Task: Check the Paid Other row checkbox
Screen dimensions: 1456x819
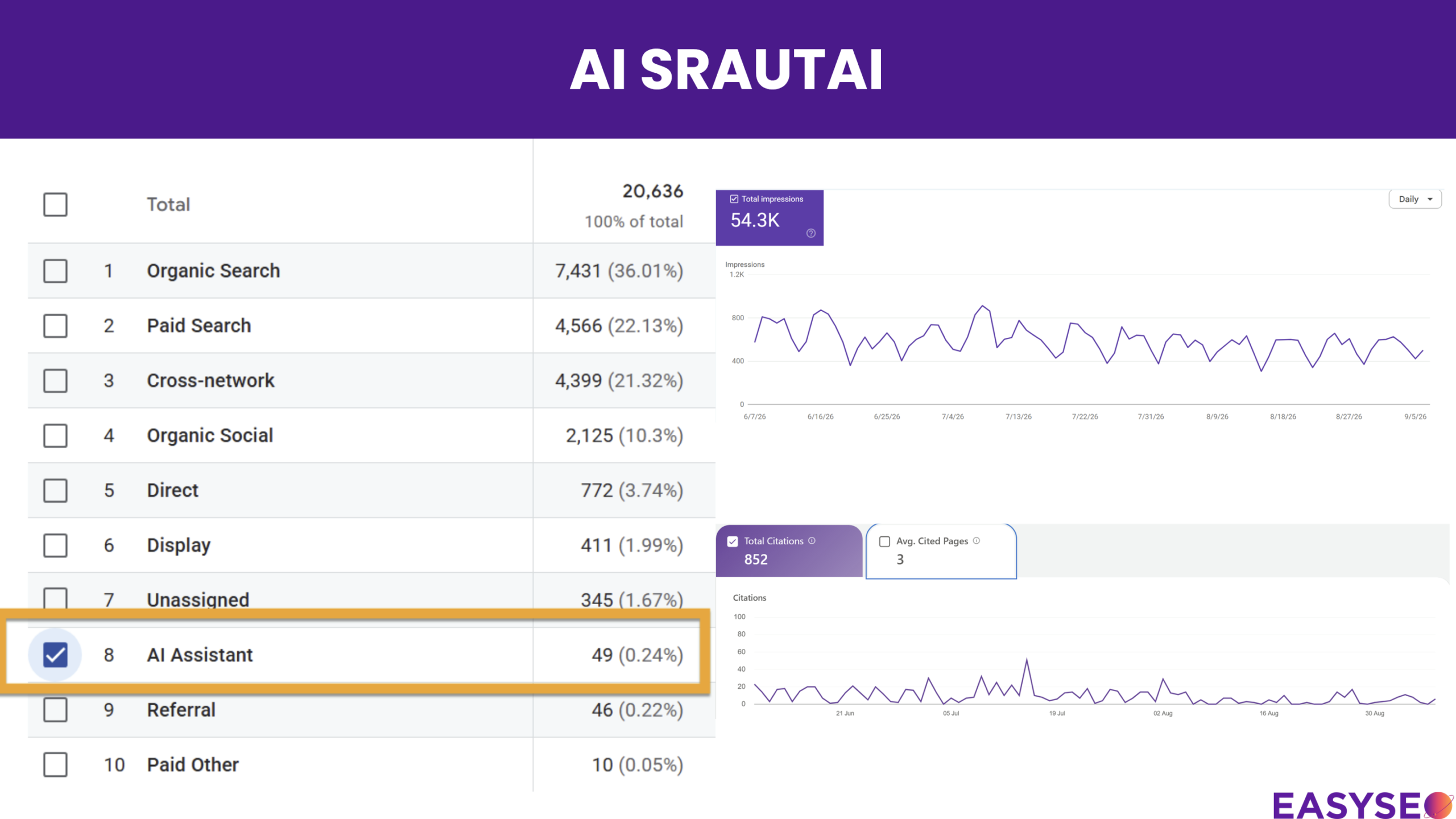Action: [55, 765]
